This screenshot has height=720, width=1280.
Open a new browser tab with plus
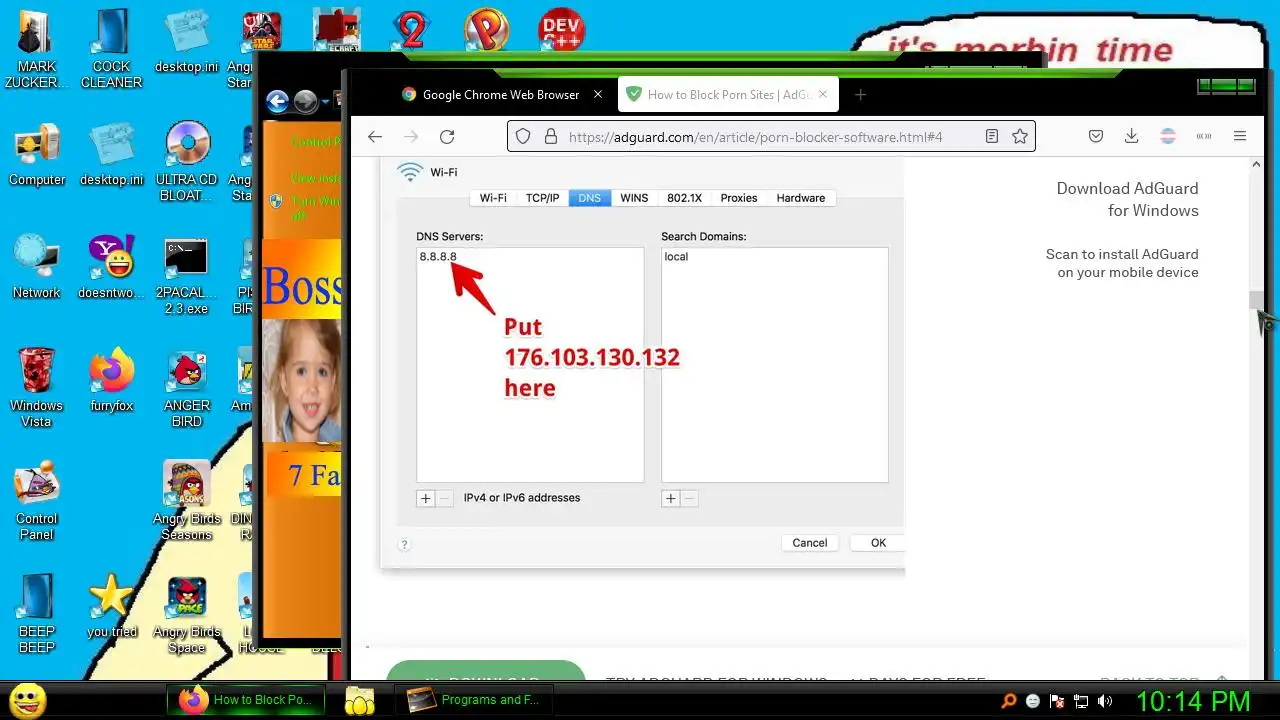[860, 95]
